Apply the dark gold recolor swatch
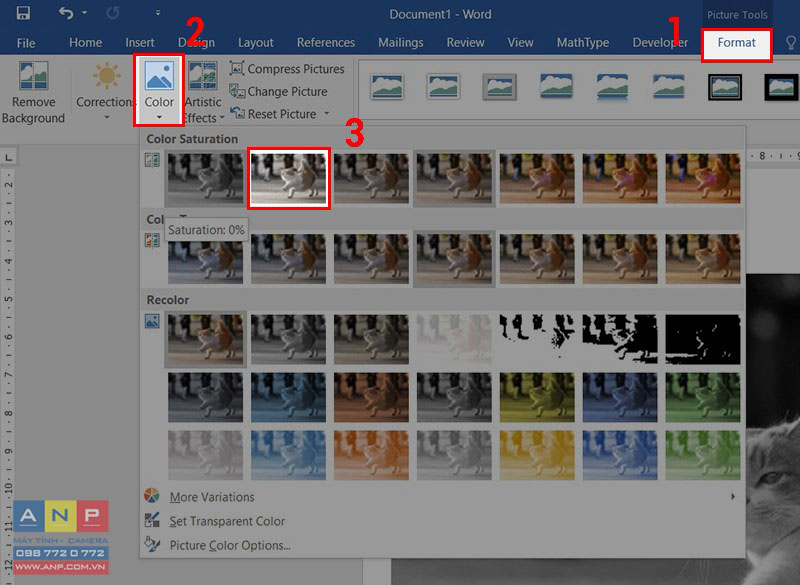The width and height of the screenshot is (800, 585). (x=537, y=397)
